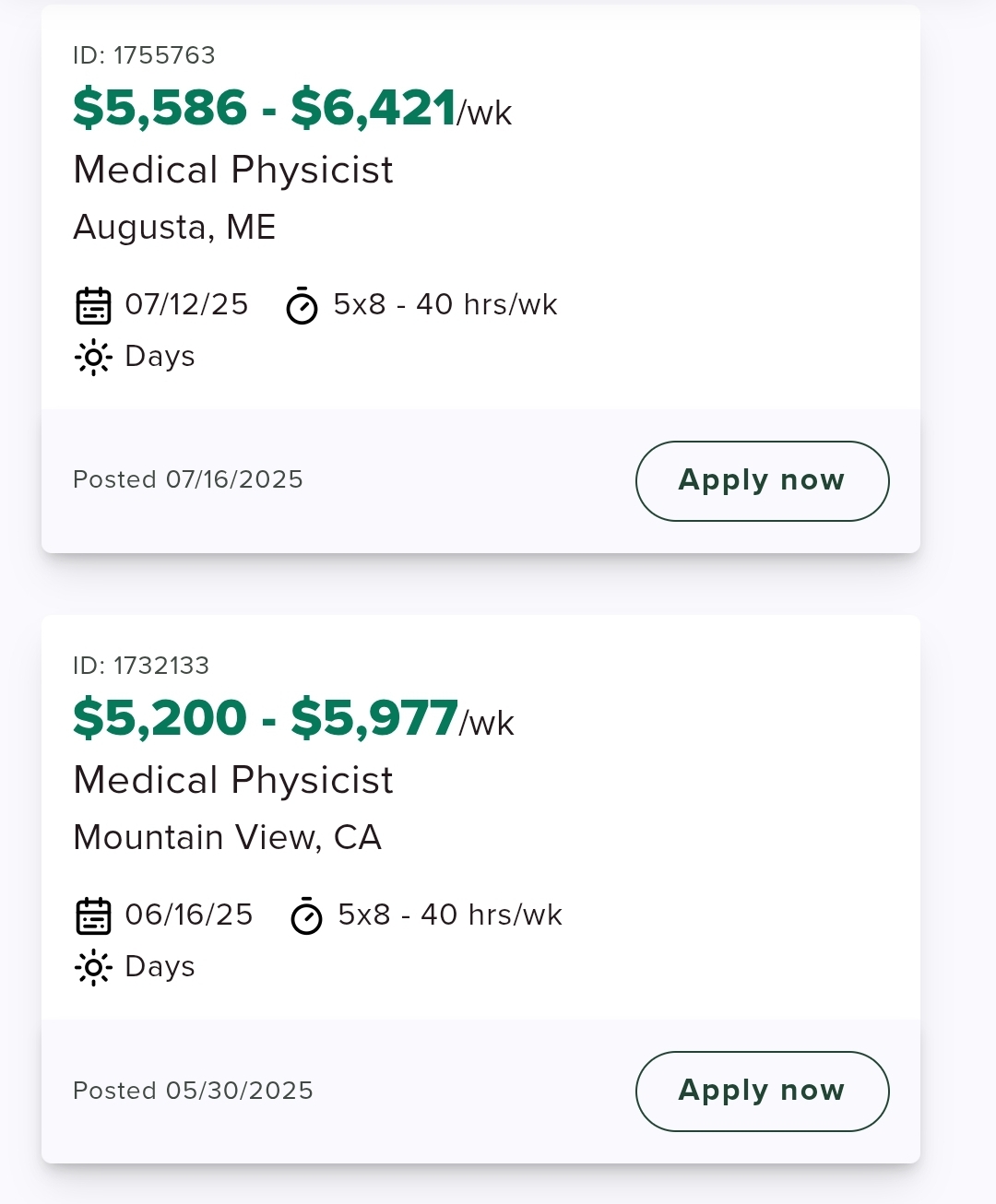Click job ID 1732133
Screen dimensions: 996x1204
coord(141,666)
